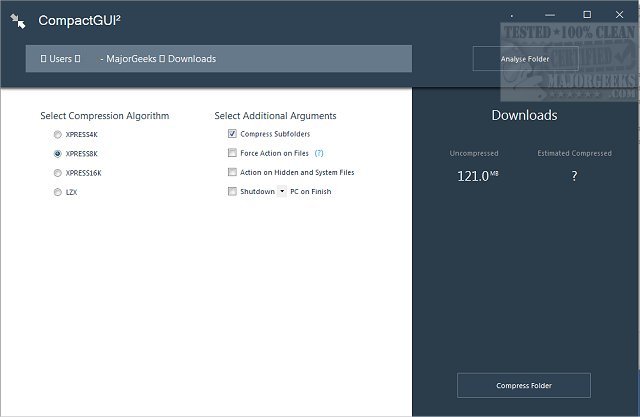Click the 'Uncompressed' label
Screen dimensions: 640x417
point(474,153)
